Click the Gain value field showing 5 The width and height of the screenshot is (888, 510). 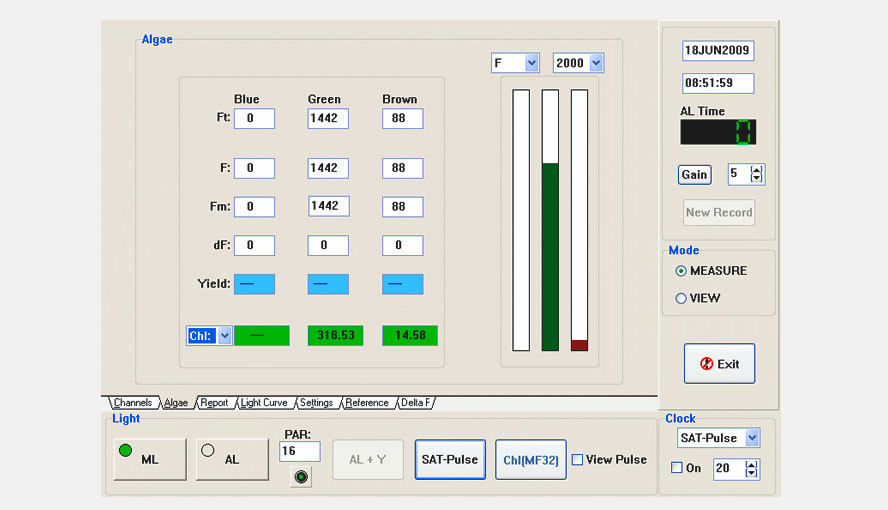(740, 174)
